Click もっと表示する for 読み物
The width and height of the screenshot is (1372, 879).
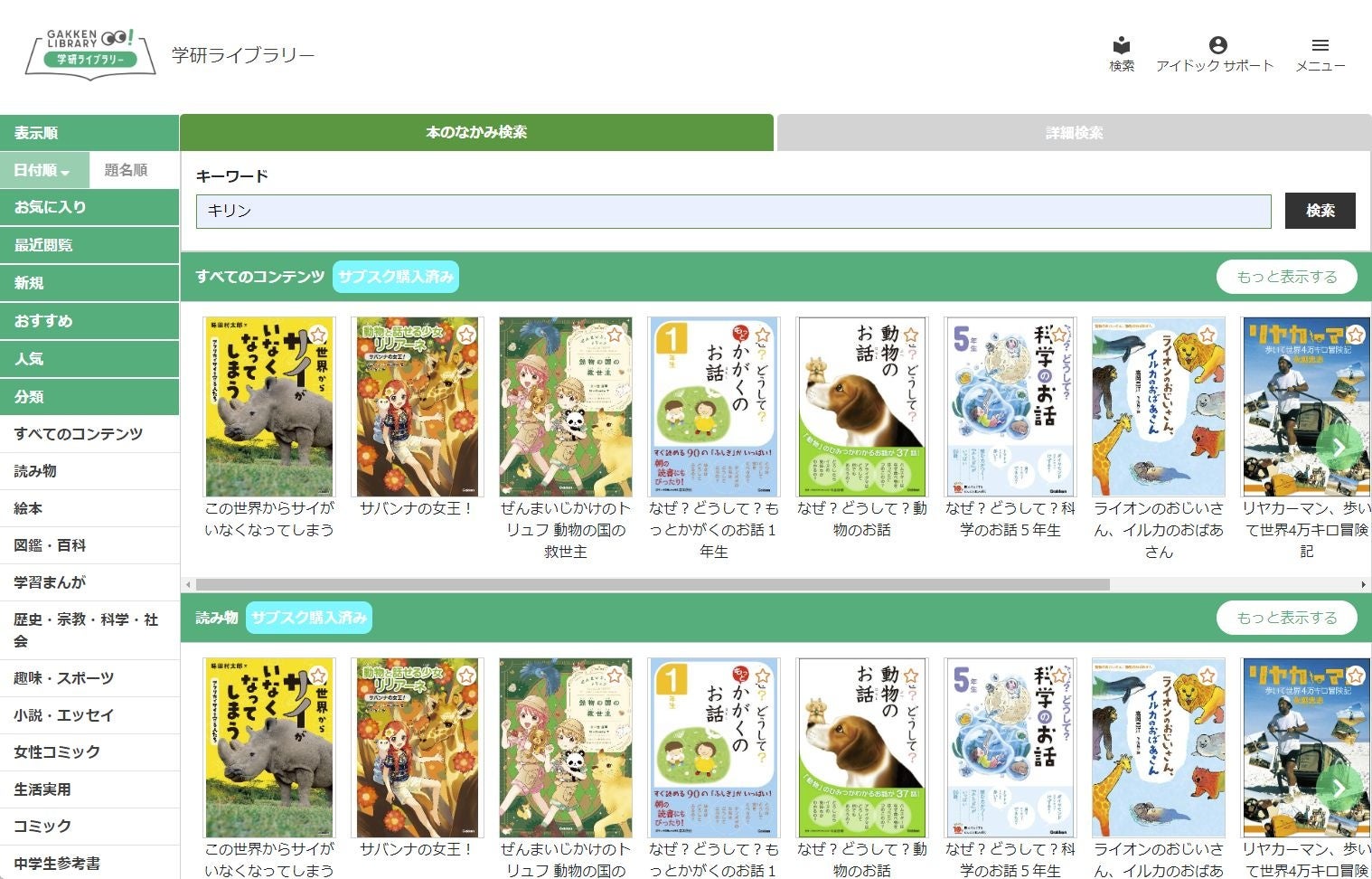1287,618
